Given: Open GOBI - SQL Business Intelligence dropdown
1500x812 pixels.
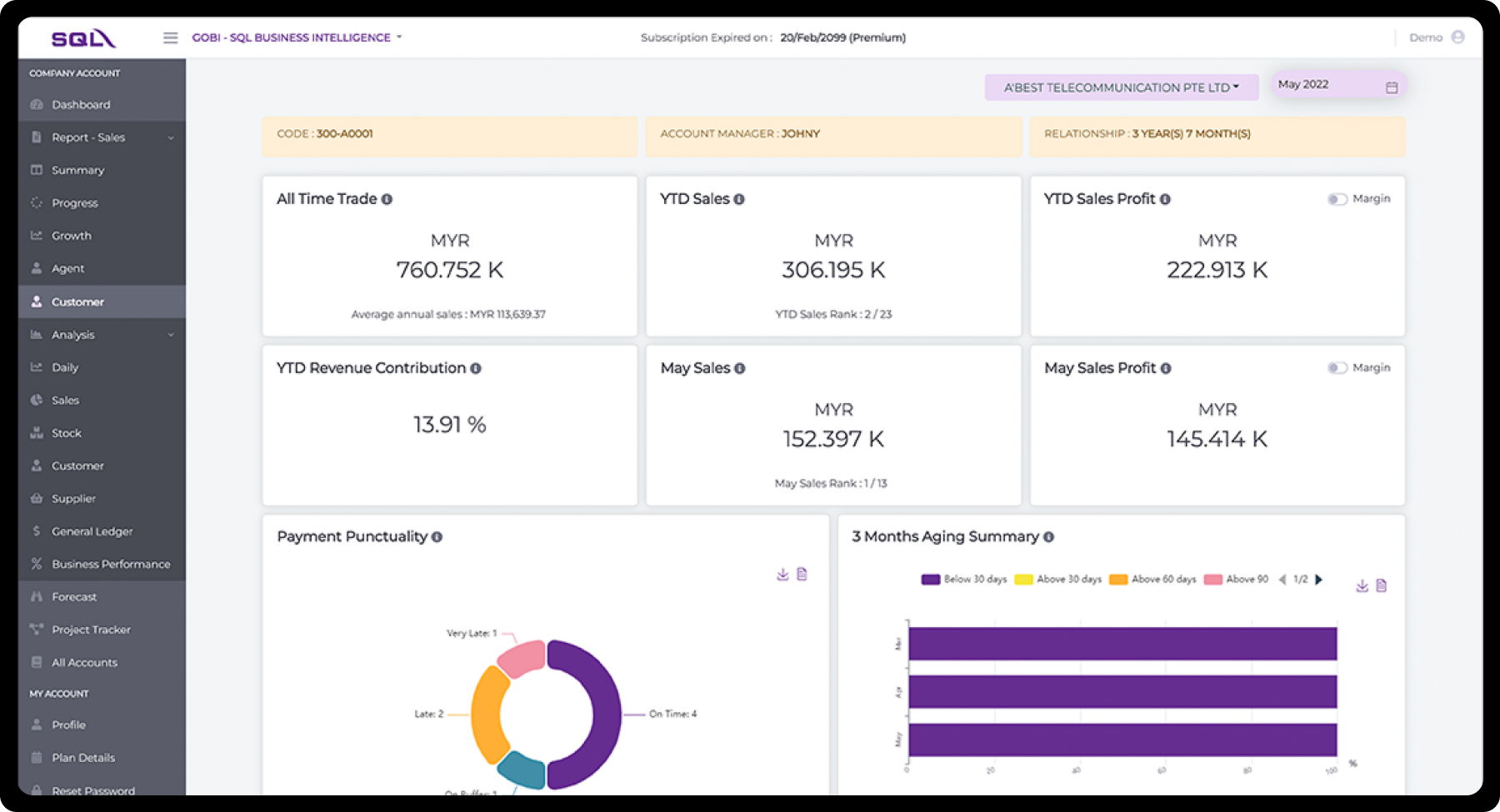Looking at the screenshot, I should [x=297, y=37].
